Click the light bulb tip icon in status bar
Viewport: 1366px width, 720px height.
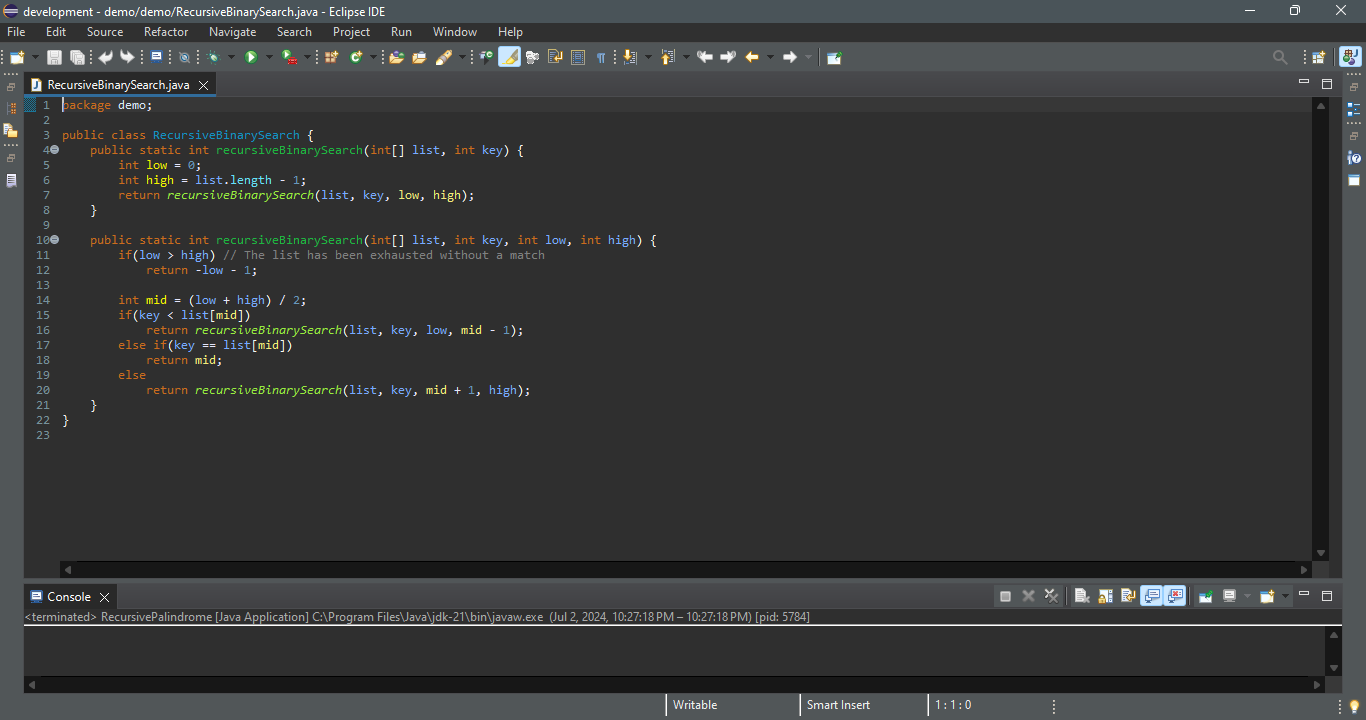click(1355, 706)
